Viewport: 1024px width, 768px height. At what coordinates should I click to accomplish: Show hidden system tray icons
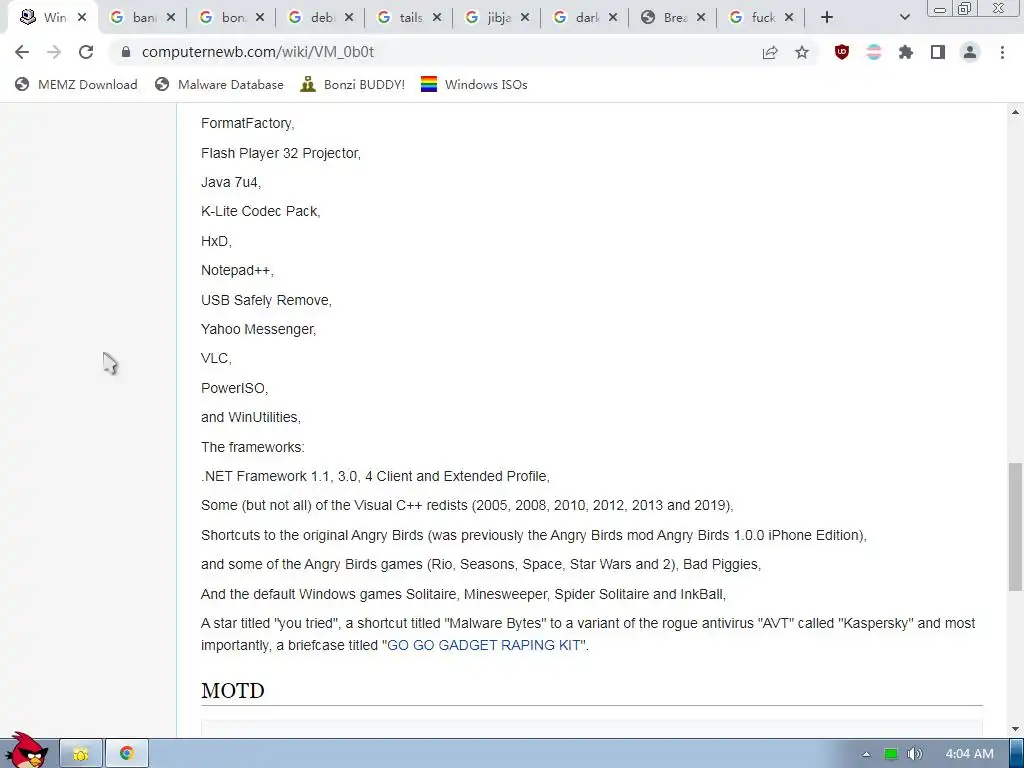point(866,754)
